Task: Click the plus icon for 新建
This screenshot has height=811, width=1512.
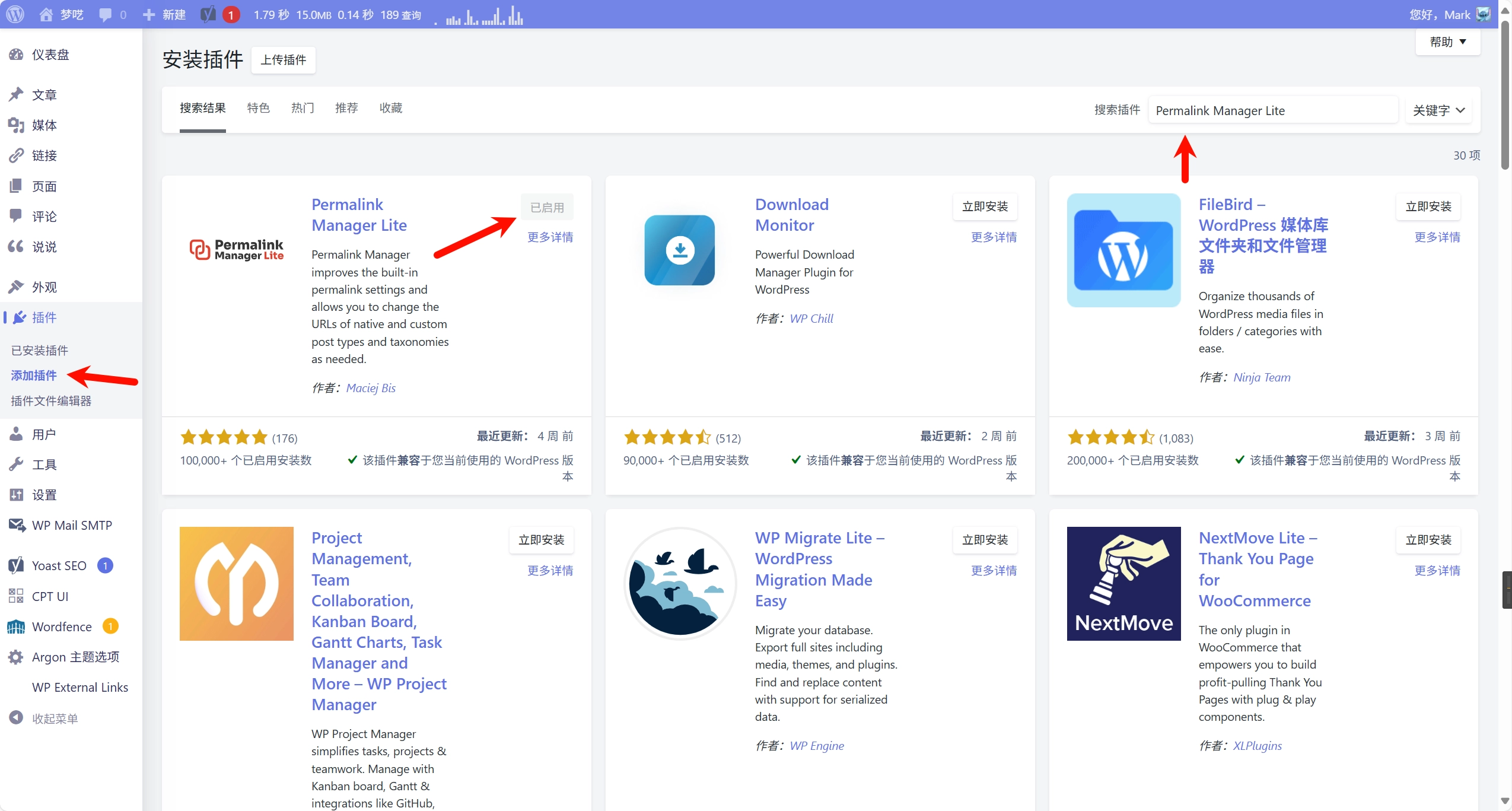Action: coord(149,14)
